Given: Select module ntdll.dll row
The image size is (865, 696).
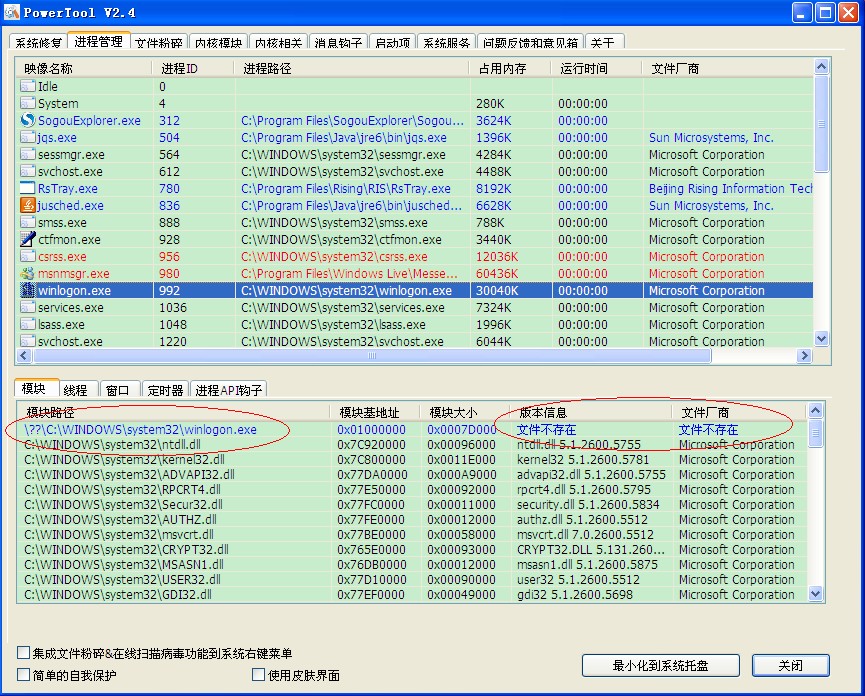Looking at the screenshot, I should pyautogui.click(x=412, y=445).
